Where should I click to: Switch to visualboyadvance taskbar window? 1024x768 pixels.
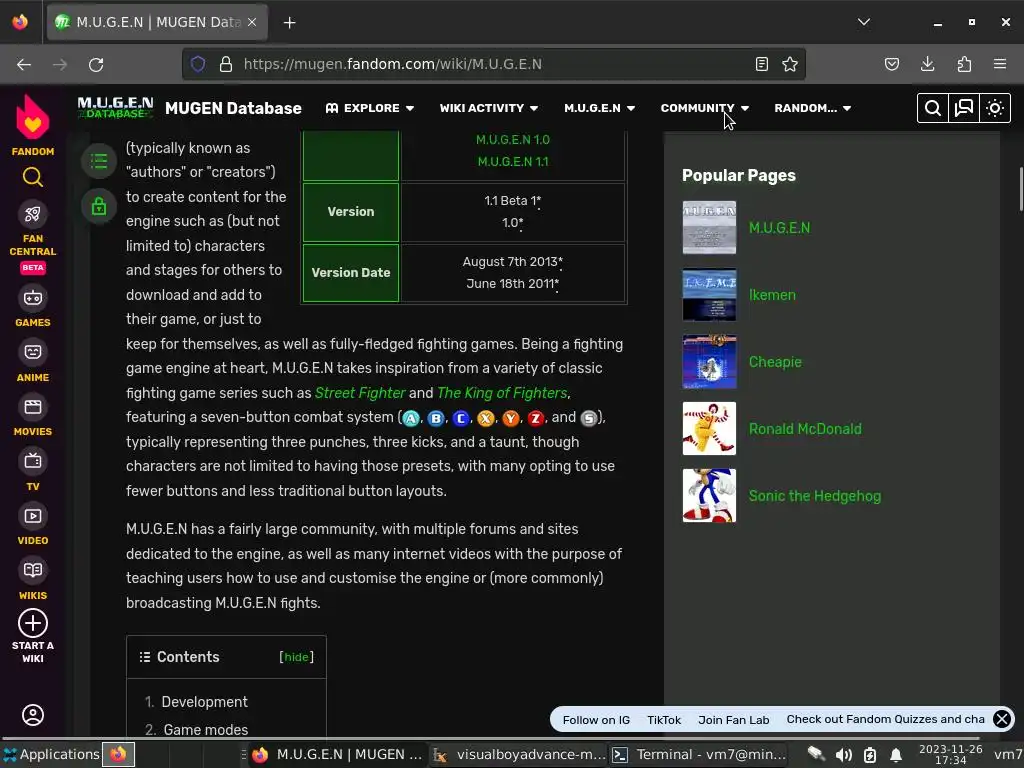point(520,754)
